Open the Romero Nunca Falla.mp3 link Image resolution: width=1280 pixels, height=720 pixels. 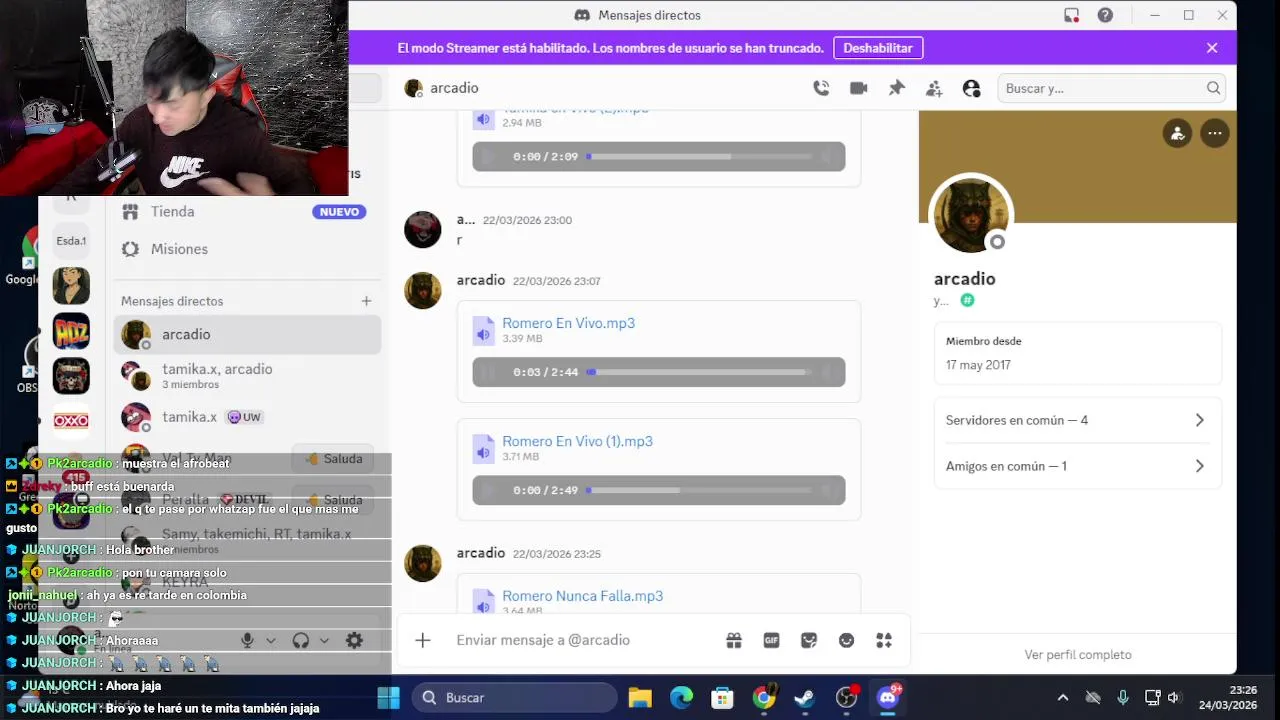(582, 596)
